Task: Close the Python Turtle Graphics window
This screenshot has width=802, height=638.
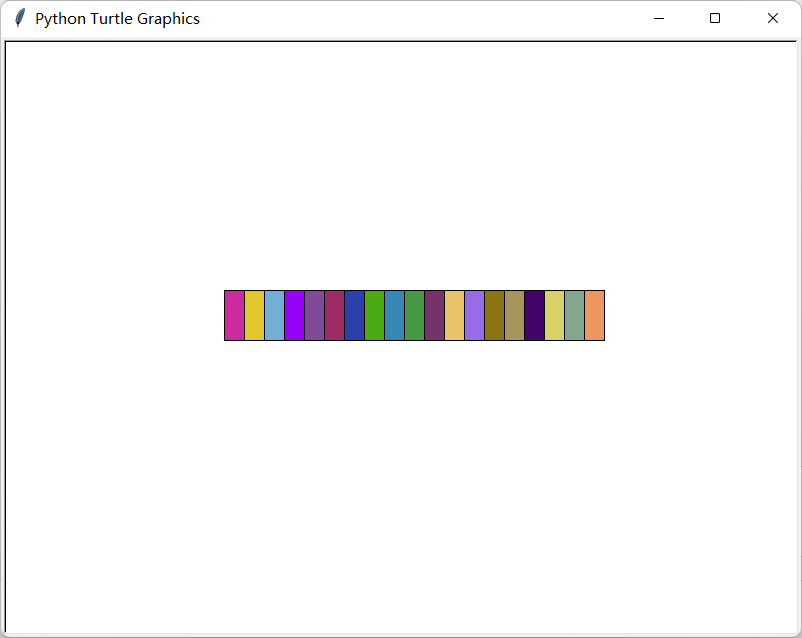Action: (x=772, y=18)
